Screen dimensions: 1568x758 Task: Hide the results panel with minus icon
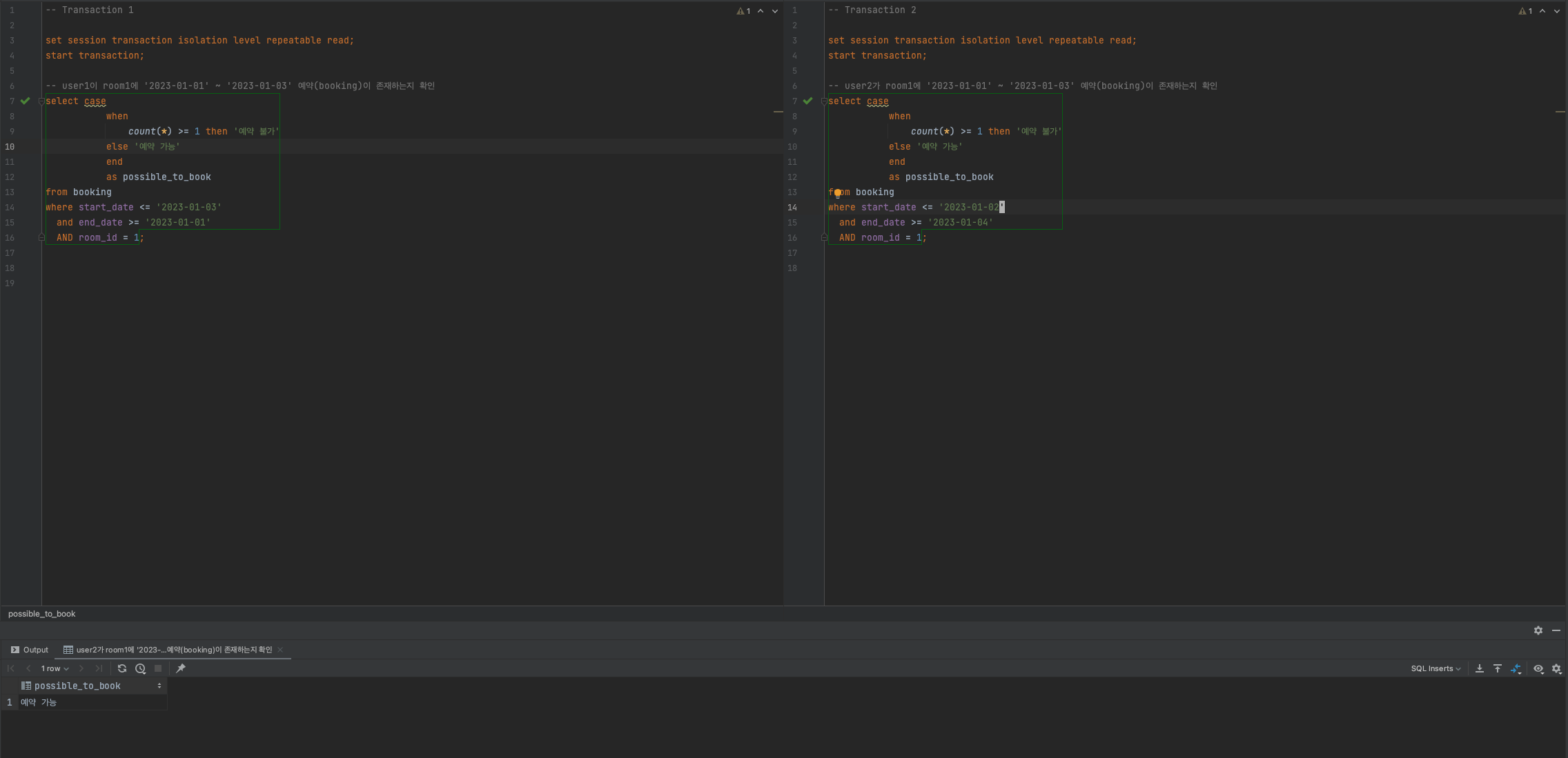[1556, 630]
